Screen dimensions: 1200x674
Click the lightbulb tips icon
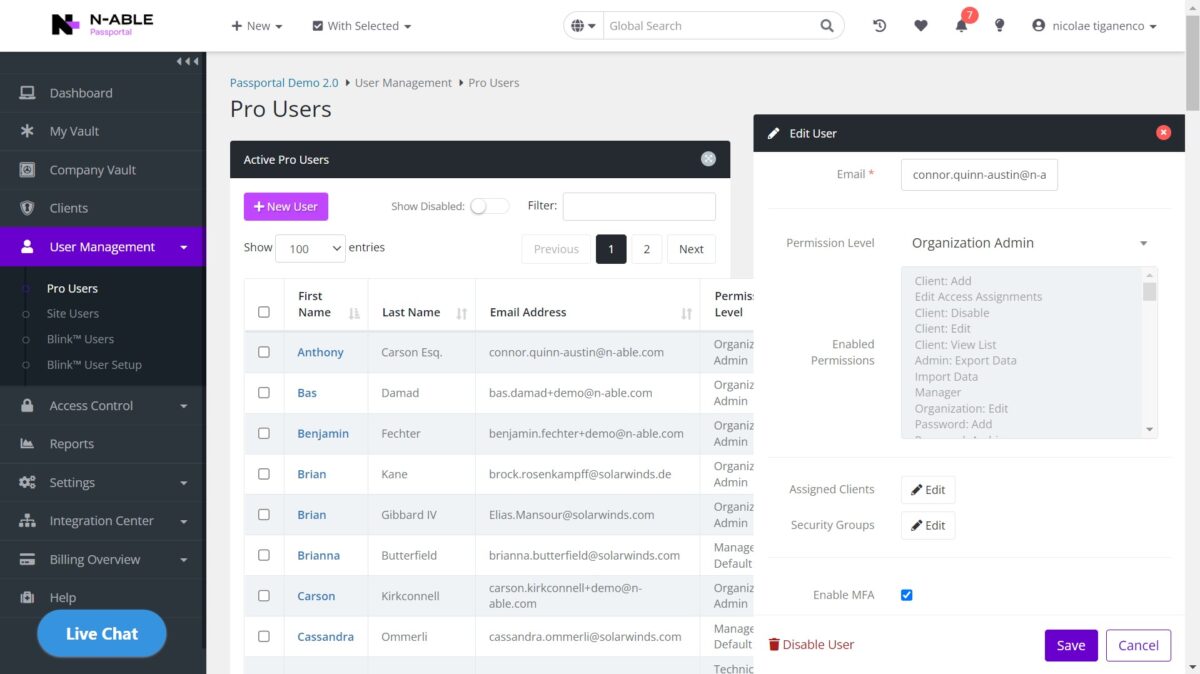tap(999, 26)
